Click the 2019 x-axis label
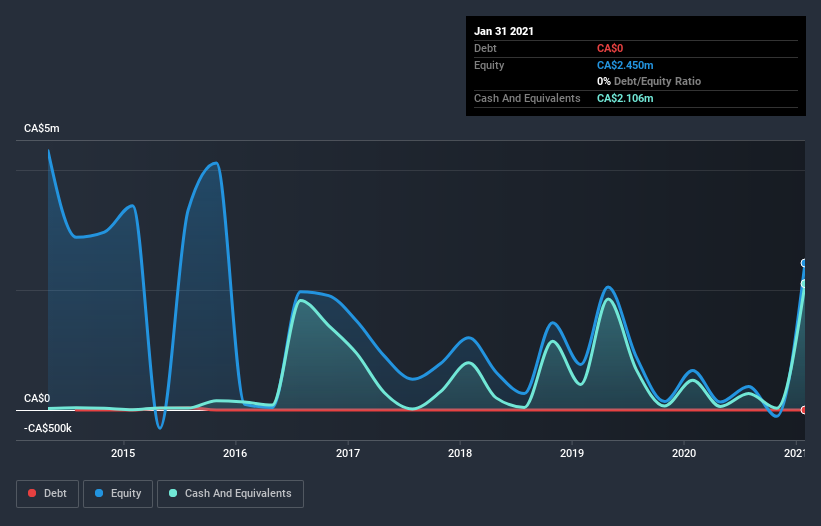 (572, 453)
